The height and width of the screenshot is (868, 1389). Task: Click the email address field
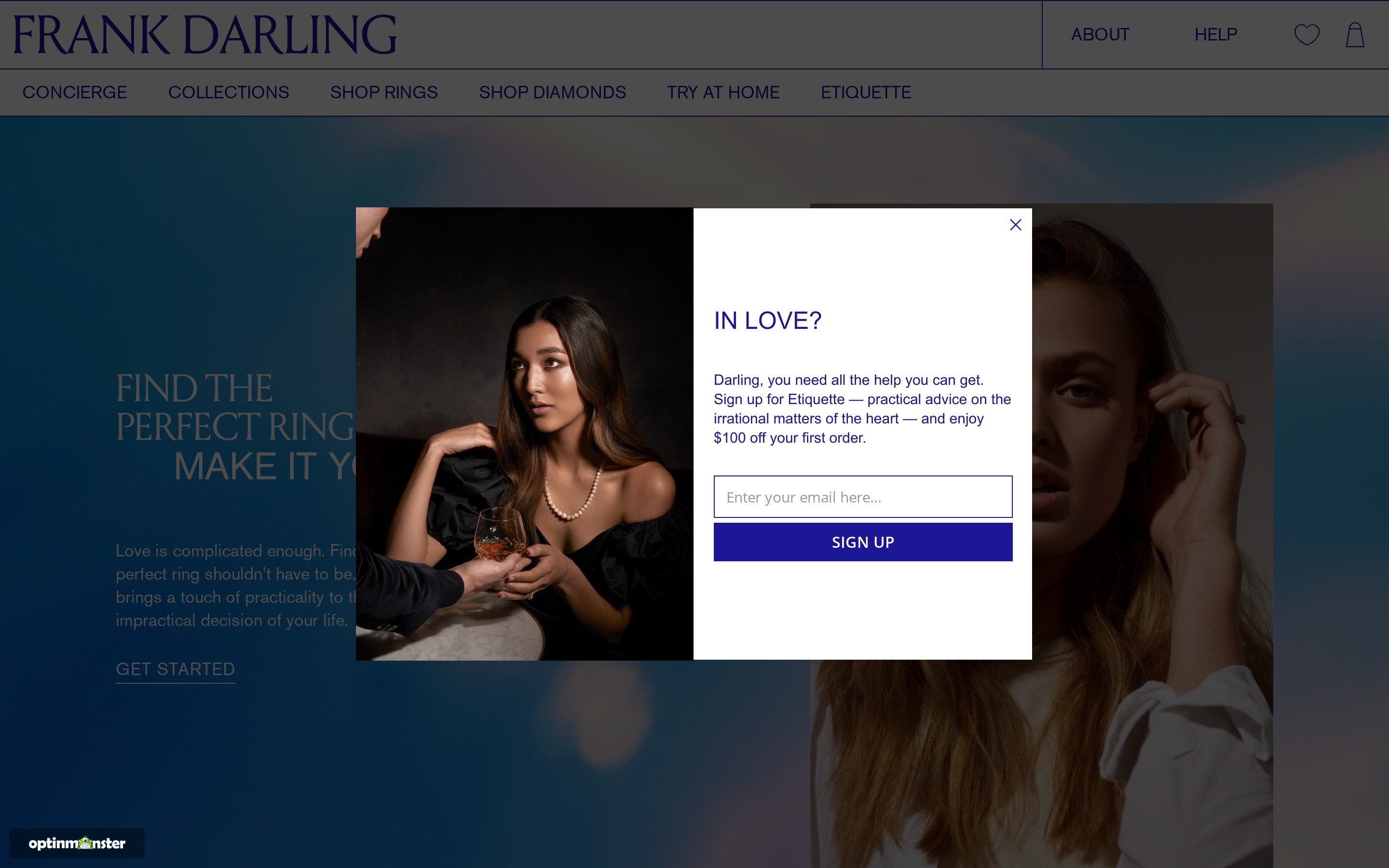(863, 497)
